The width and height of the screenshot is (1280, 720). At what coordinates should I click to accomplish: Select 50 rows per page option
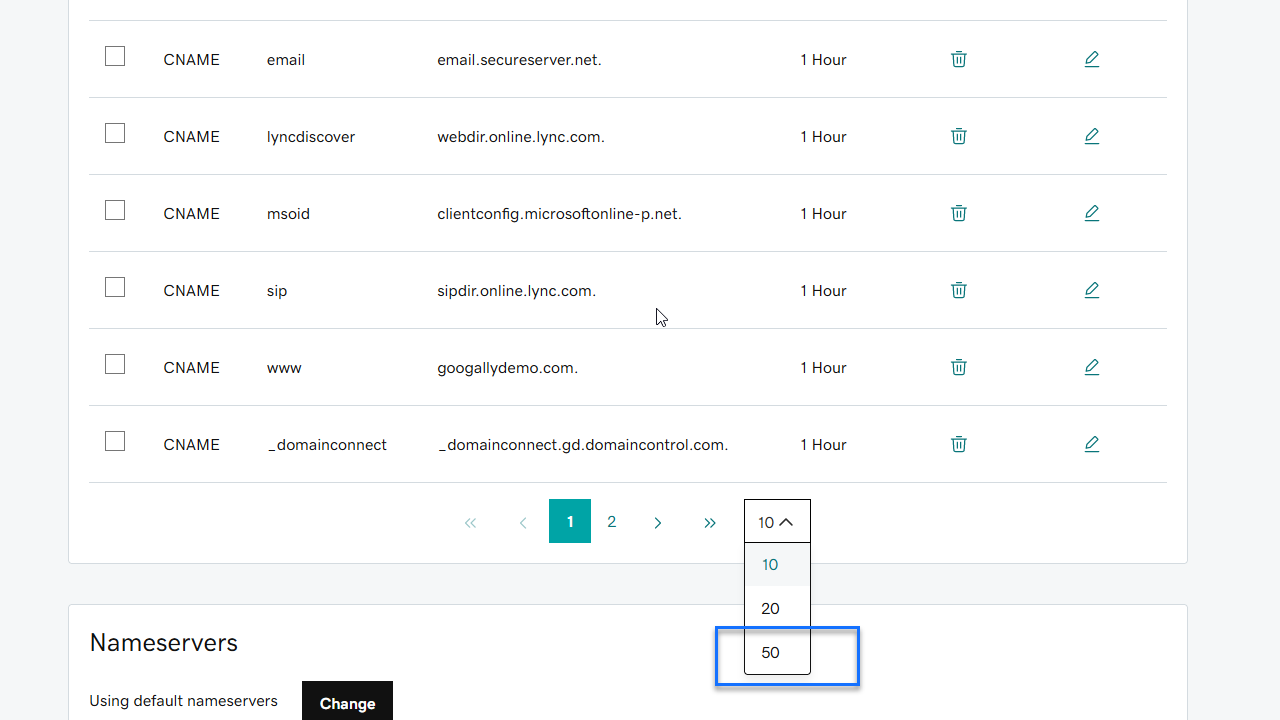pos(777,653)
